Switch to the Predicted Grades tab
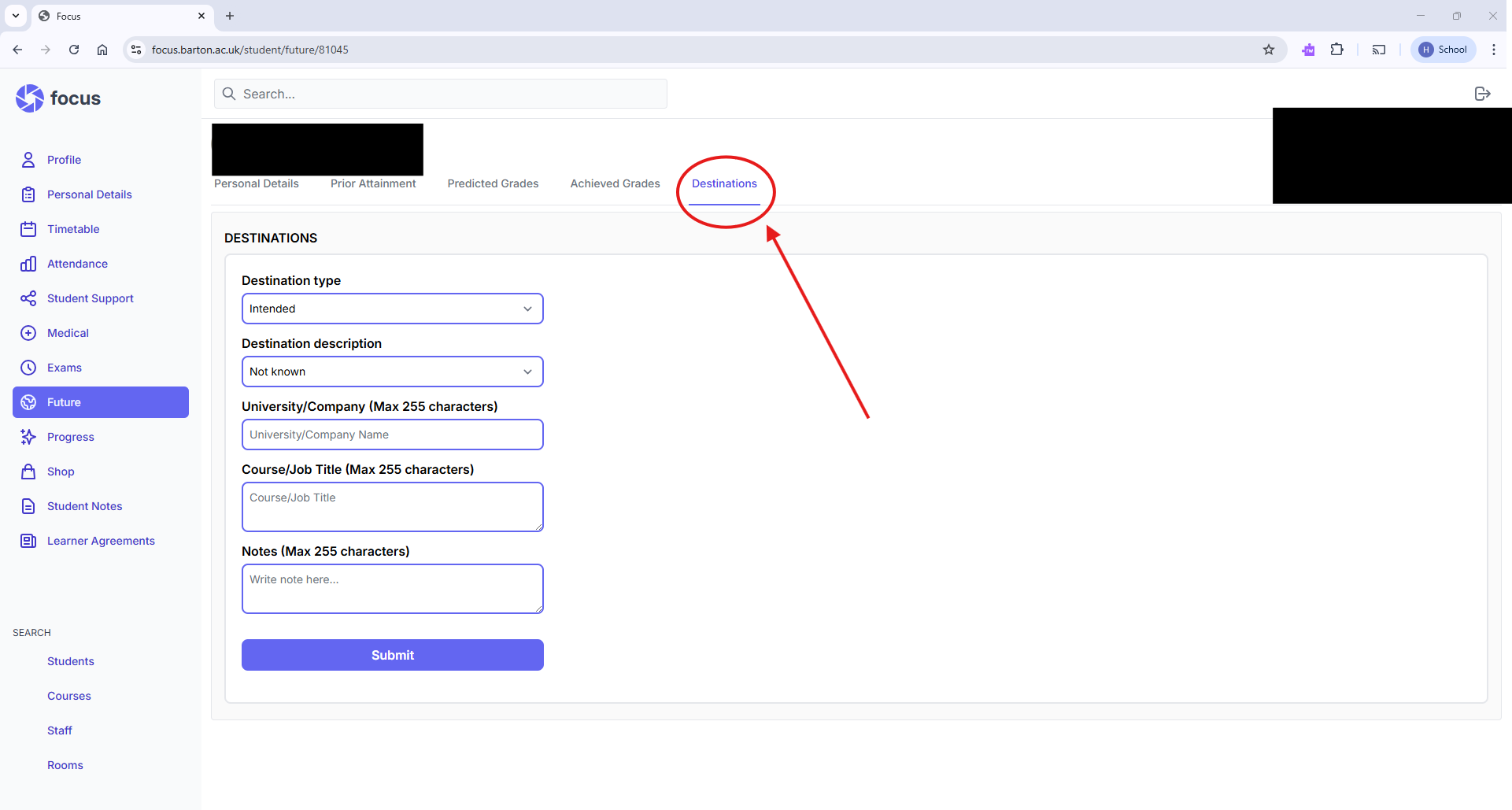The height and width of the screenshot is (810, 1512). [493, 183]
